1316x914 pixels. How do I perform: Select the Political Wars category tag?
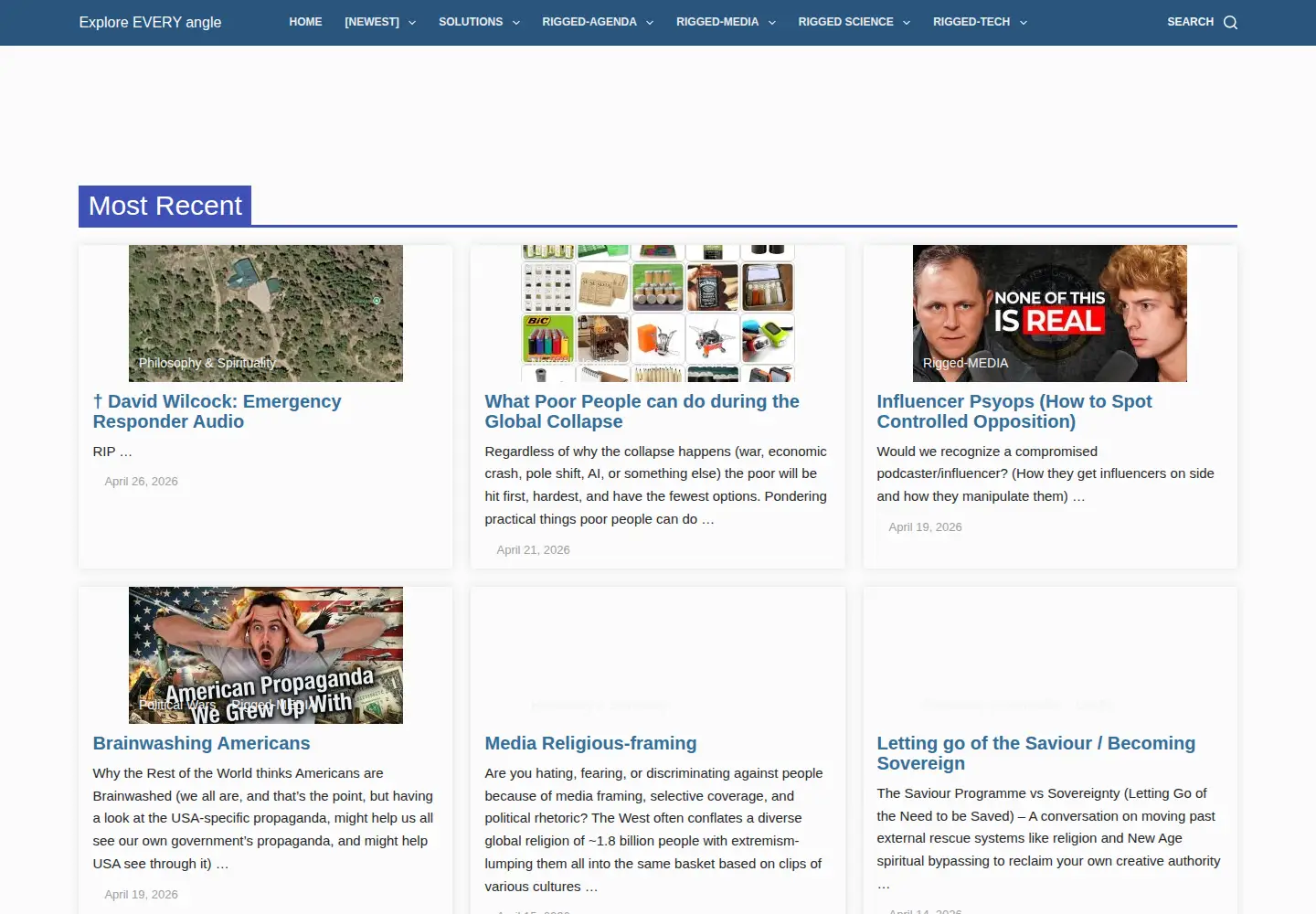[x=177, y=705]
